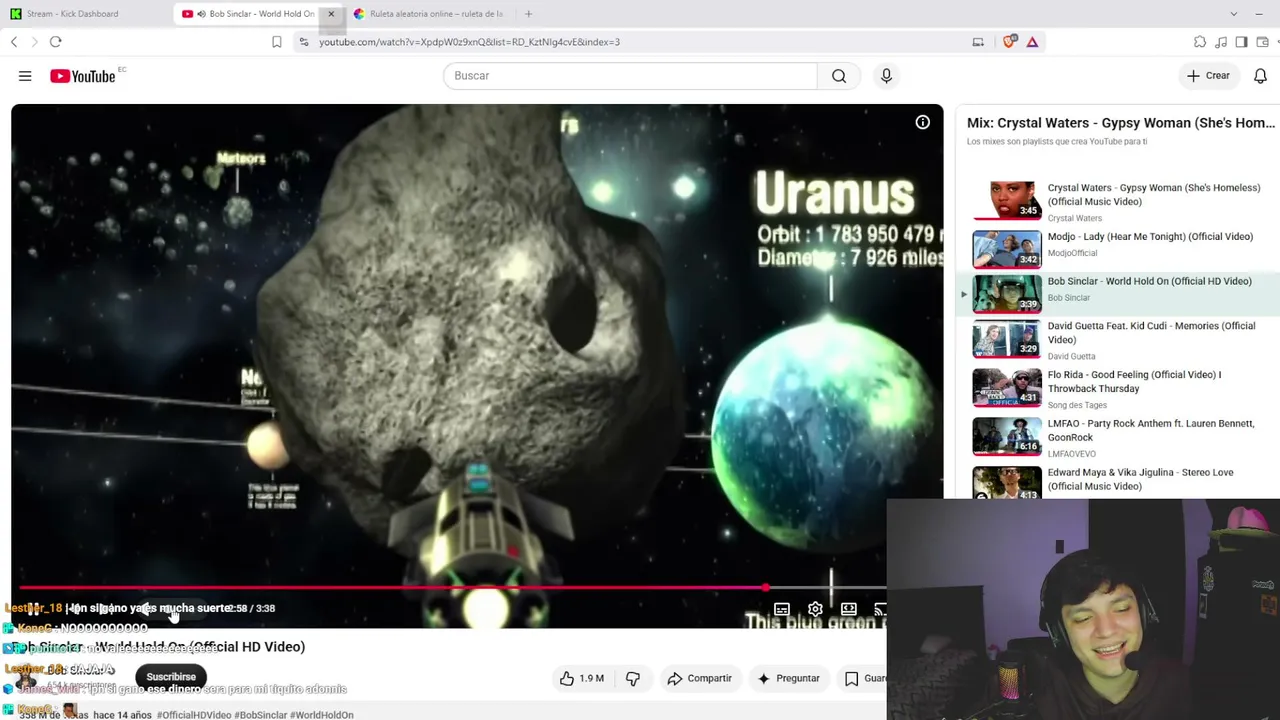Click the Suscribirse button
Screen dimensions: 1280x720
pyautogui.click(x=171, y=677)
